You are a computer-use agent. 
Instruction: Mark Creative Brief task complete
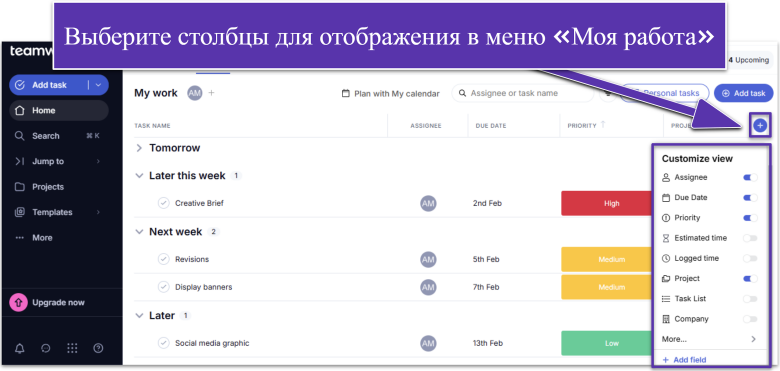click(x=163, y=203)
